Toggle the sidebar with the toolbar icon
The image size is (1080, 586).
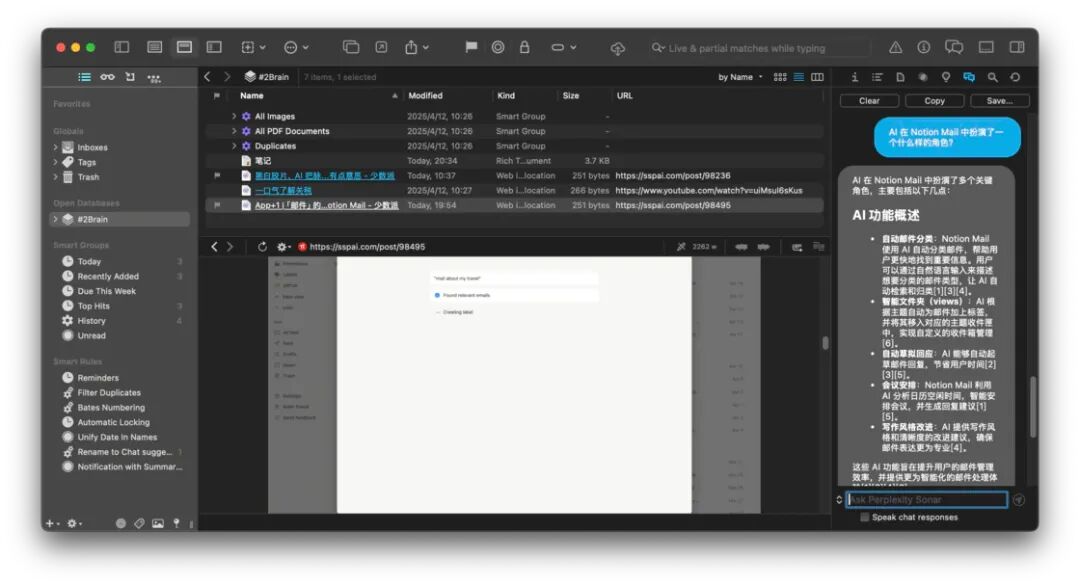tap(122, 47)
